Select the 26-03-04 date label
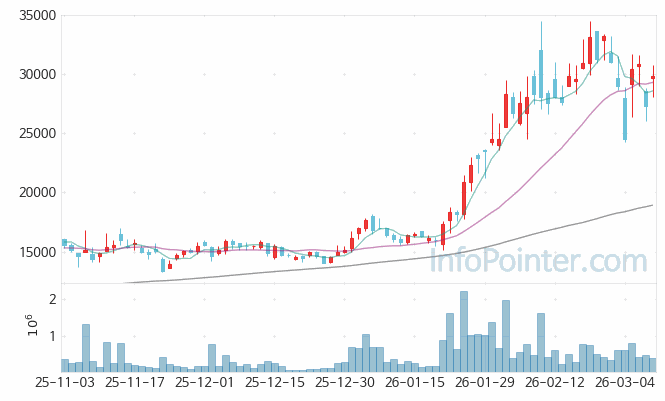The width and height of the screenshot is (665, 401). 625,382
